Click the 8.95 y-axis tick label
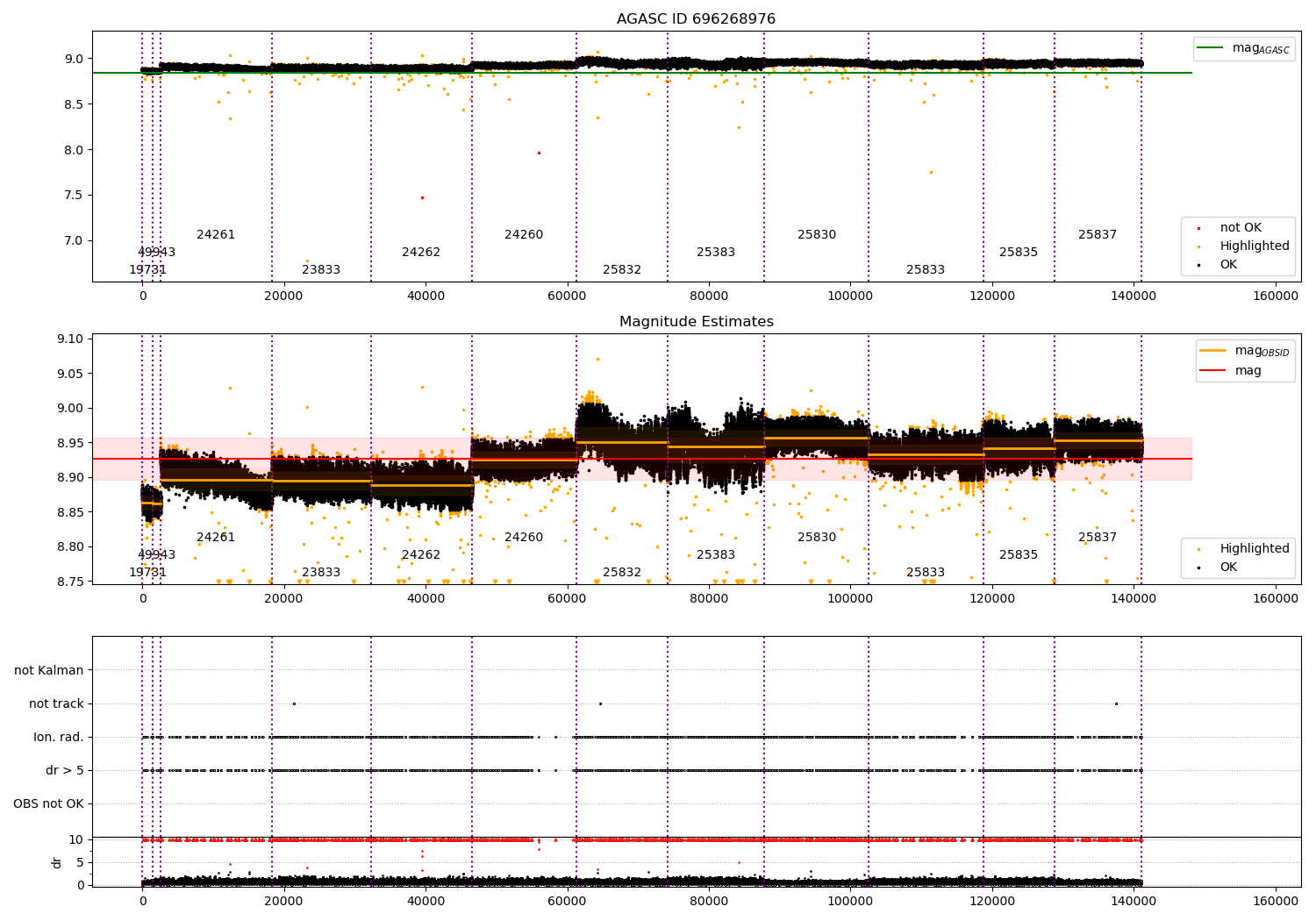Screen dimensions: 1316x921 [70, 443]
